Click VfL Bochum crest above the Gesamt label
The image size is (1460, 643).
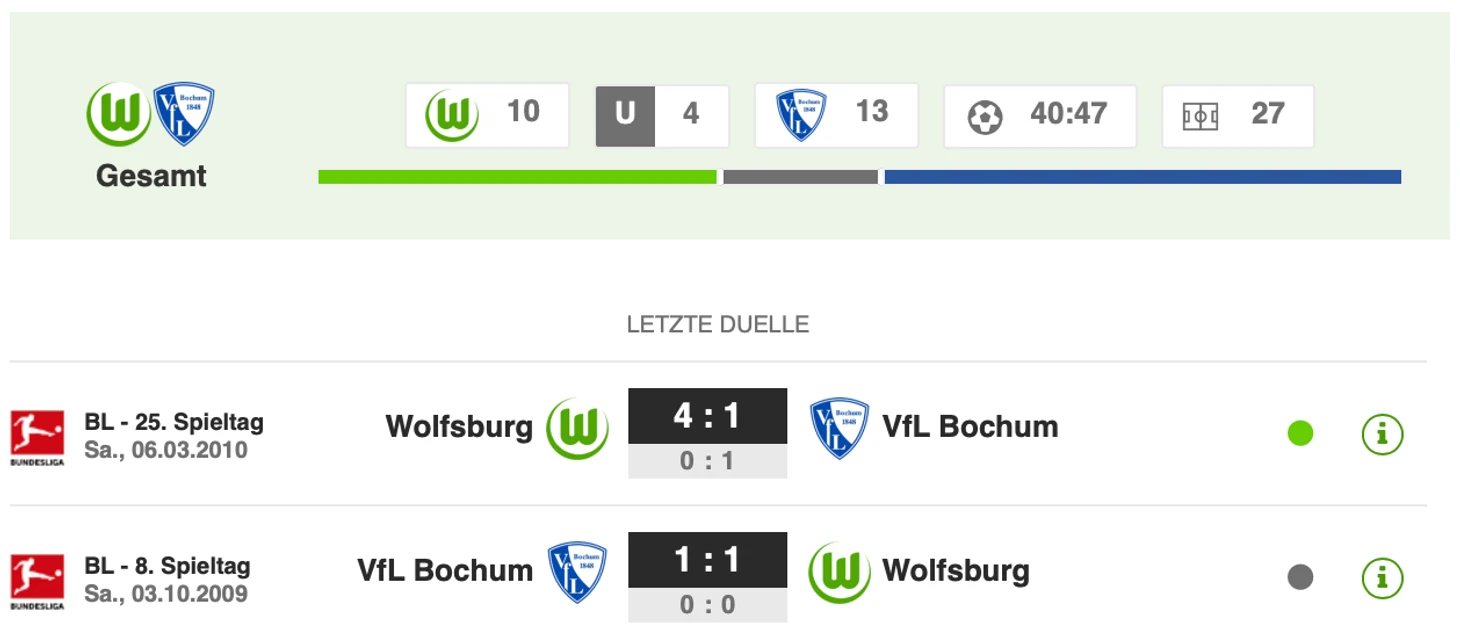coord(184,113)
